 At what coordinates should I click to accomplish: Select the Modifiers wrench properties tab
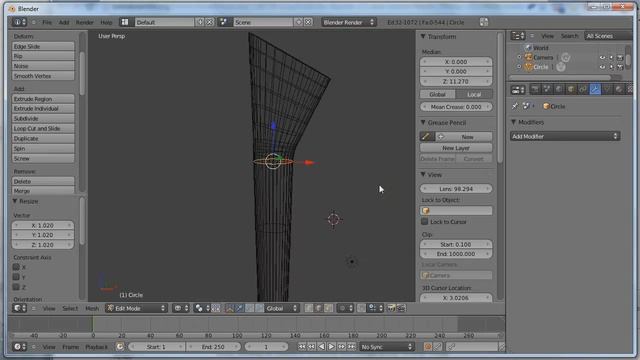click(x=595, y=89)
